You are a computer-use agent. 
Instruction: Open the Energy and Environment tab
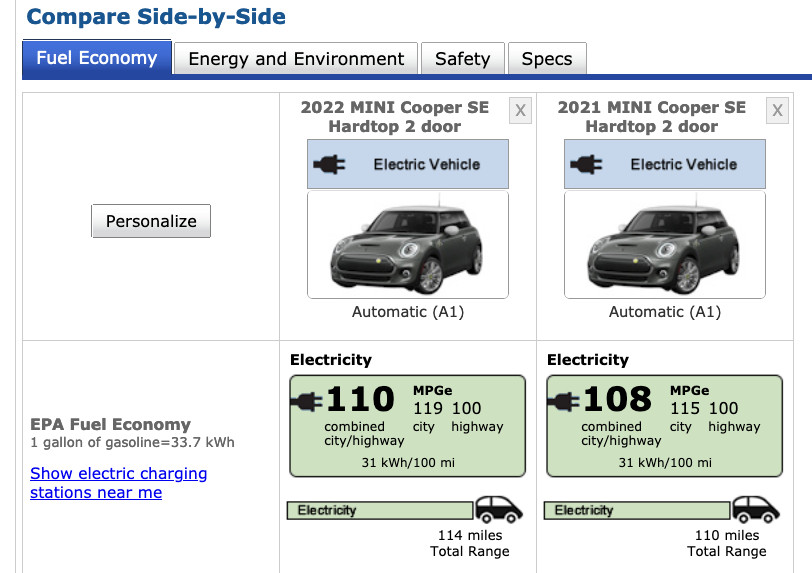[296, 59]
